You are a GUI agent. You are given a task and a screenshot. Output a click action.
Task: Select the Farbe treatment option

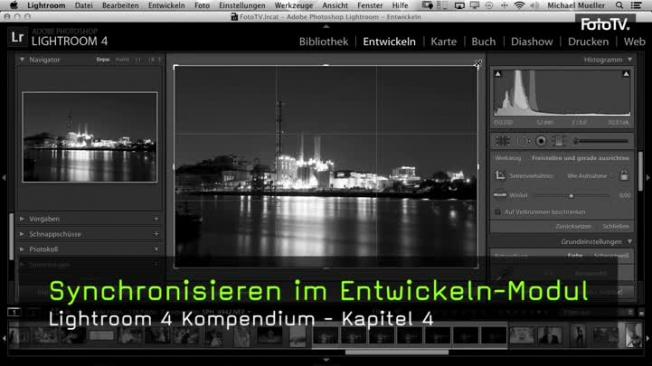point(575,256)
